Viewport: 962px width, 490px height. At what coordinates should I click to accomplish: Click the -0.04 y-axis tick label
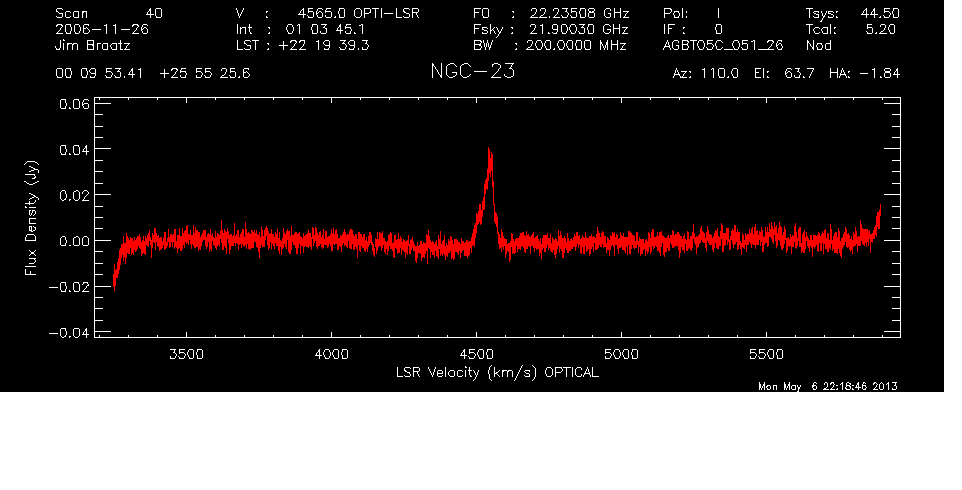point(71,332)
